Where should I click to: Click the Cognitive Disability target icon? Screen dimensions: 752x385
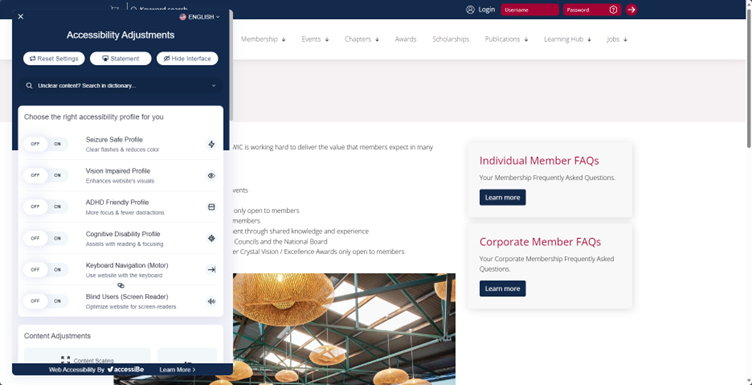click(x=212, y=238)
